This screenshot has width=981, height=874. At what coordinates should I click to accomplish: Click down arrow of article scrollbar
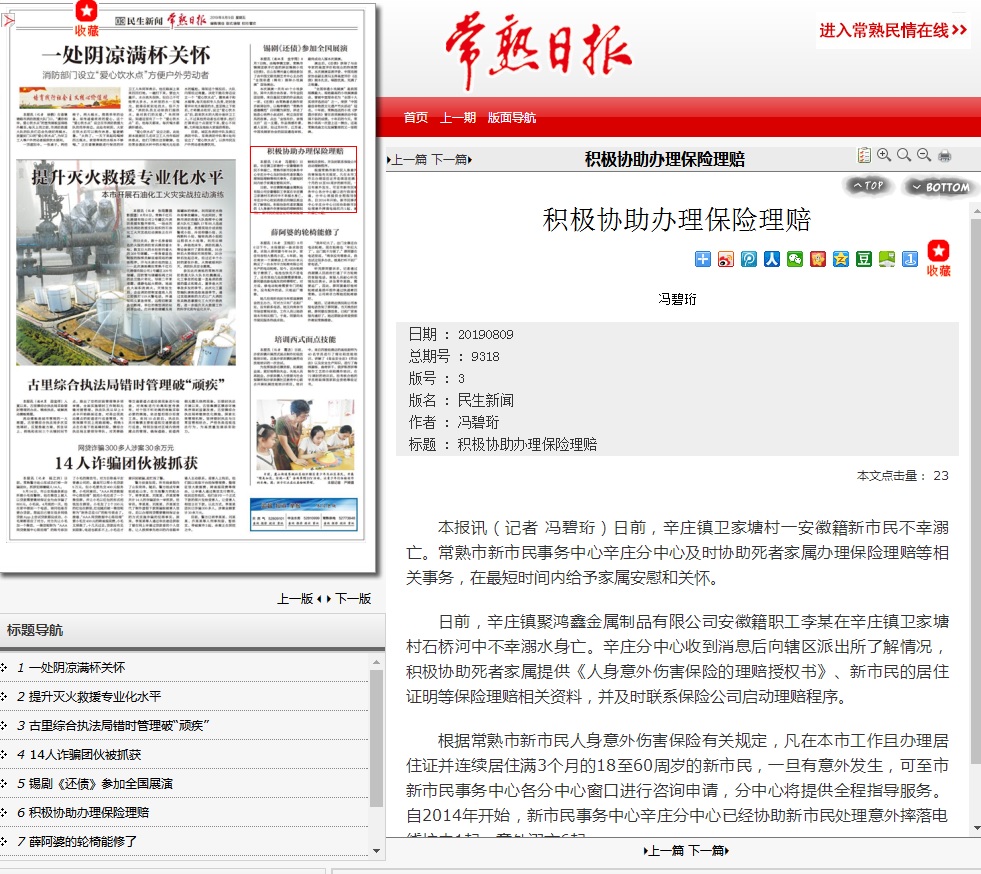[x=976, y=829]
